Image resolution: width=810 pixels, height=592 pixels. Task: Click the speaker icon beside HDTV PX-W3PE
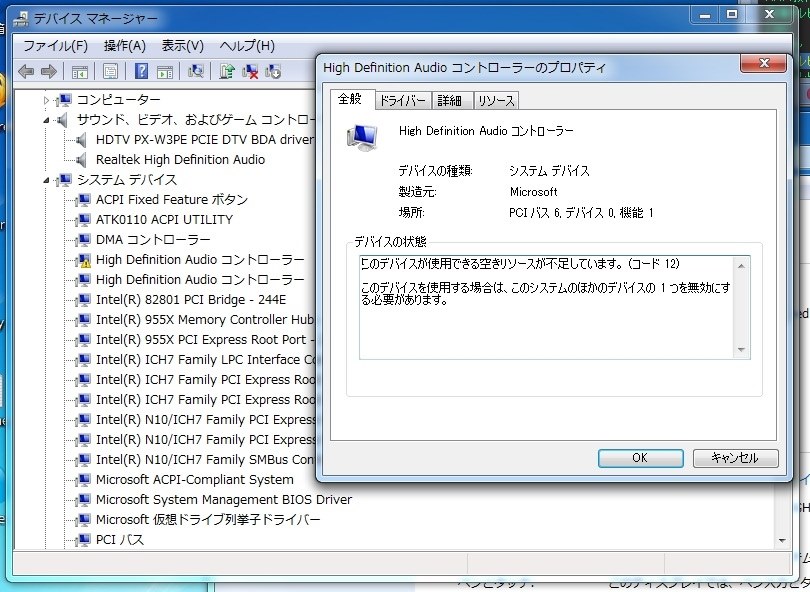[82, 140]
